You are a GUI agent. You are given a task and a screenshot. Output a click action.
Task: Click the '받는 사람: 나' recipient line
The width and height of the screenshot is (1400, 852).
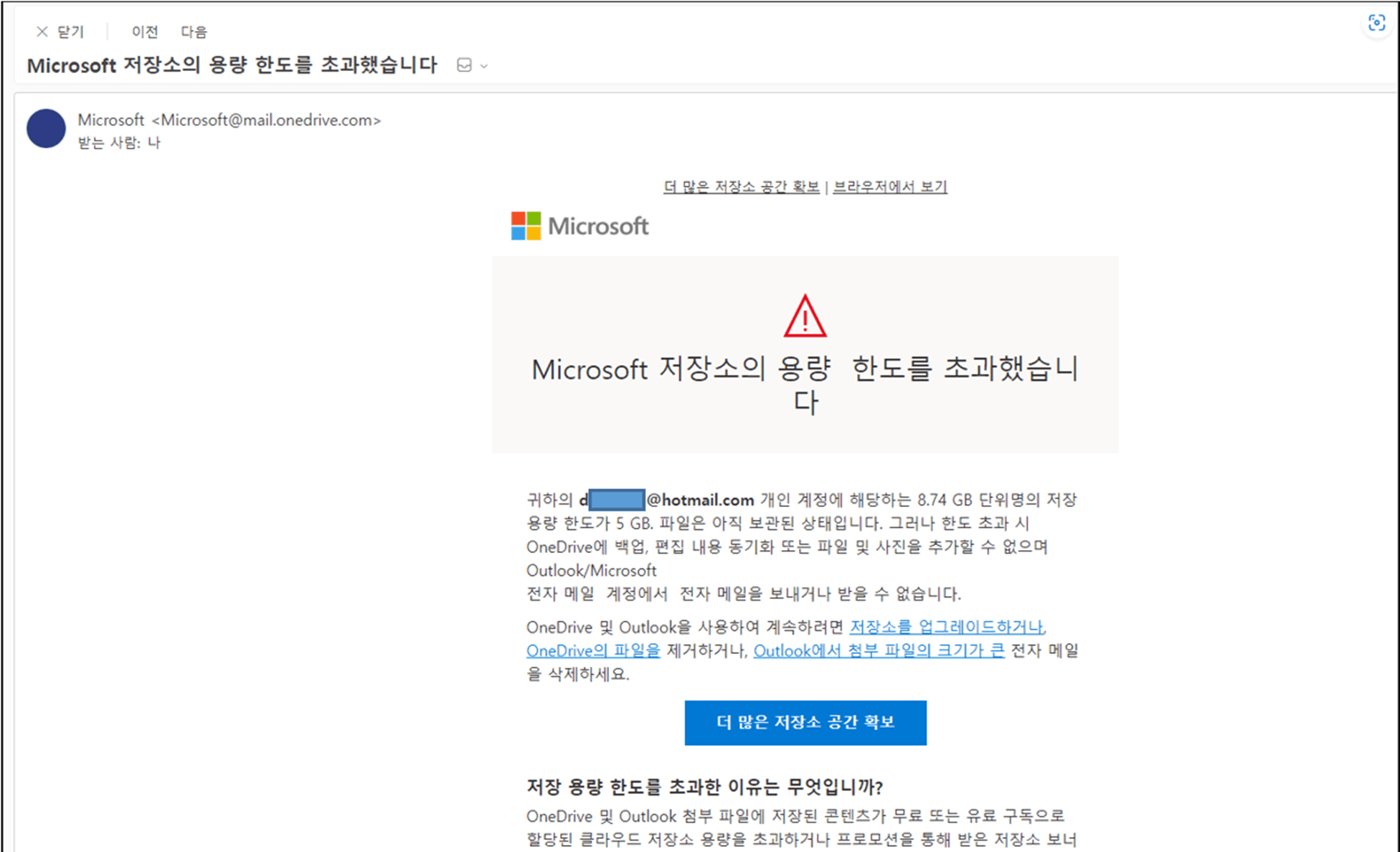pyautogui.click(x=119, y=143)
